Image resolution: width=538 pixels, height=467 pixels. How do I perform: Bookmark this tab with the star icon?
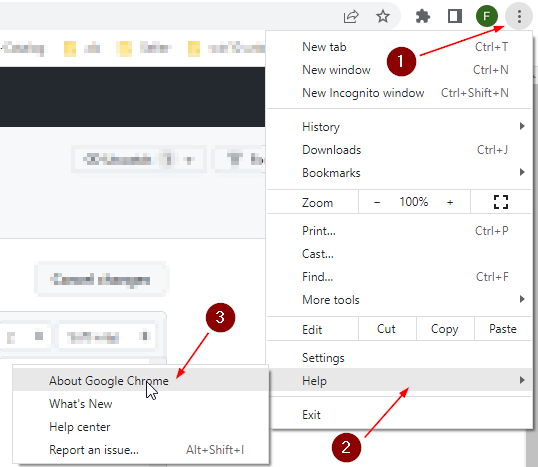coord(383,16)
